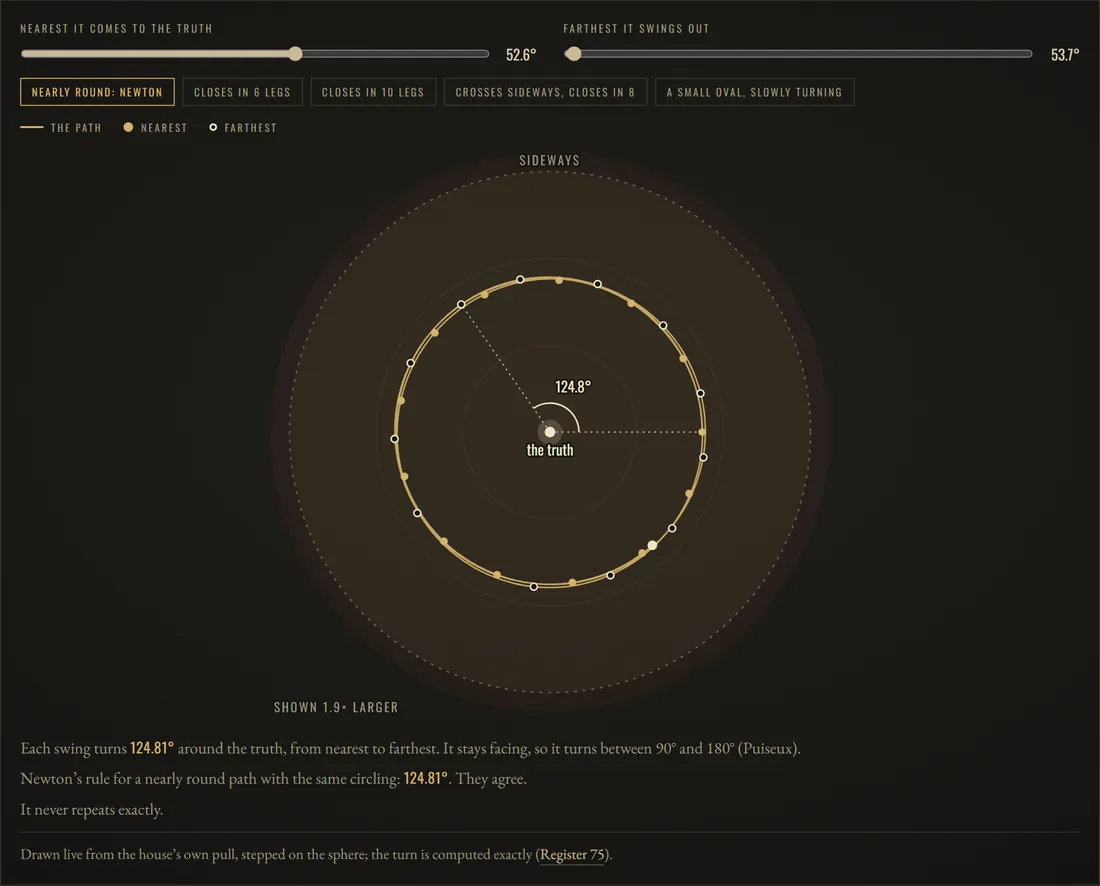1100x886 pixels.
Task: Click farthest marker at diagonal dotted line end
Action: [461, 304]
